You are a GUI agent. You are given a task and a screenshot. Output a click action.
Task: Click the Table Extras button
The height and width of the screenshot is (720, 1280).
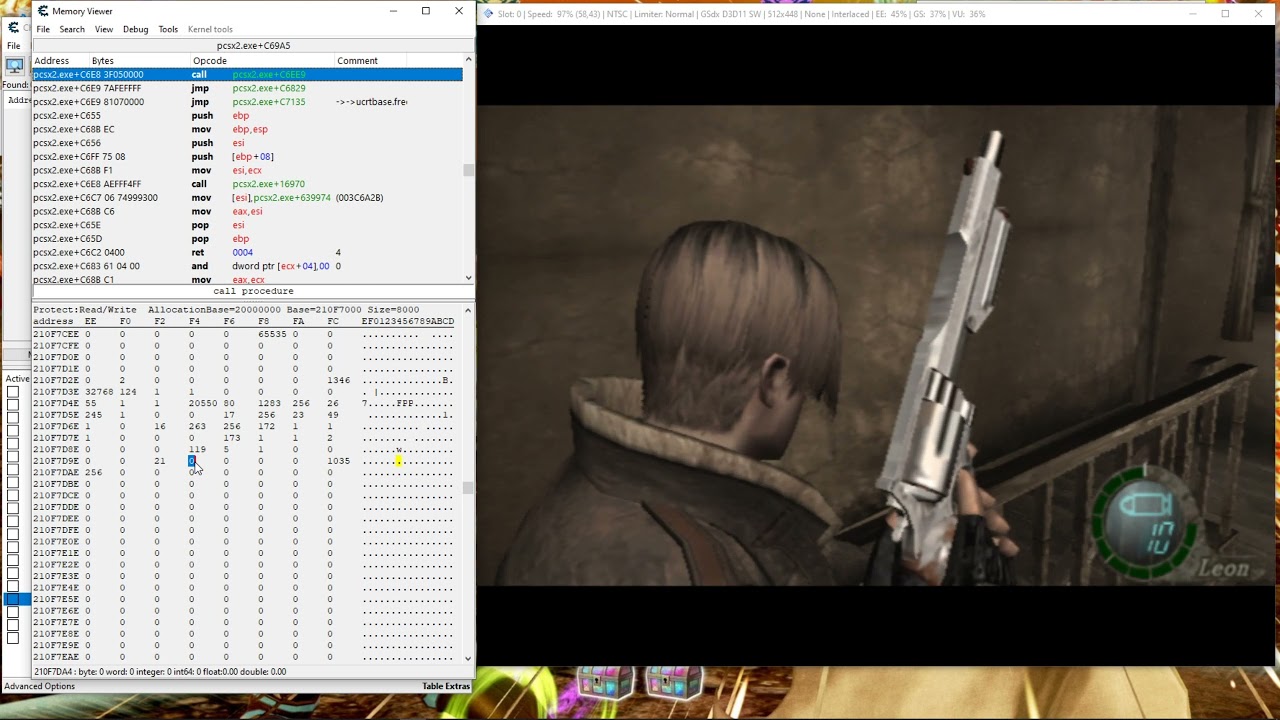tap(446, 686)
